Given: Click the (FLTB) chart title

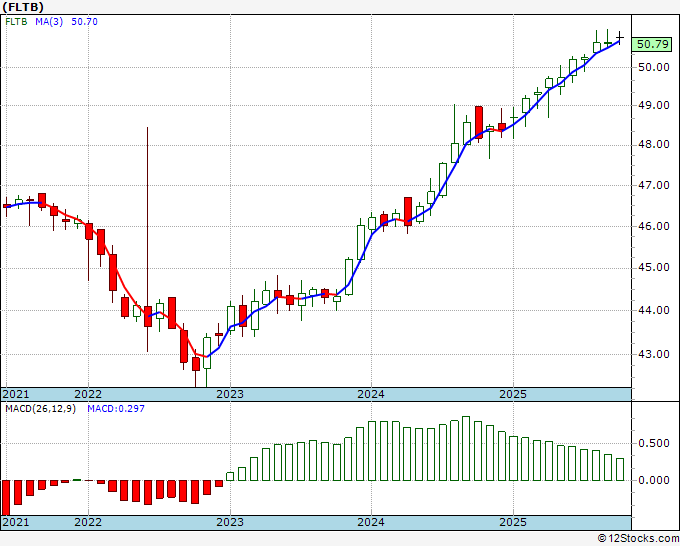Looking at the screenshot, I should tap(23, 7).
